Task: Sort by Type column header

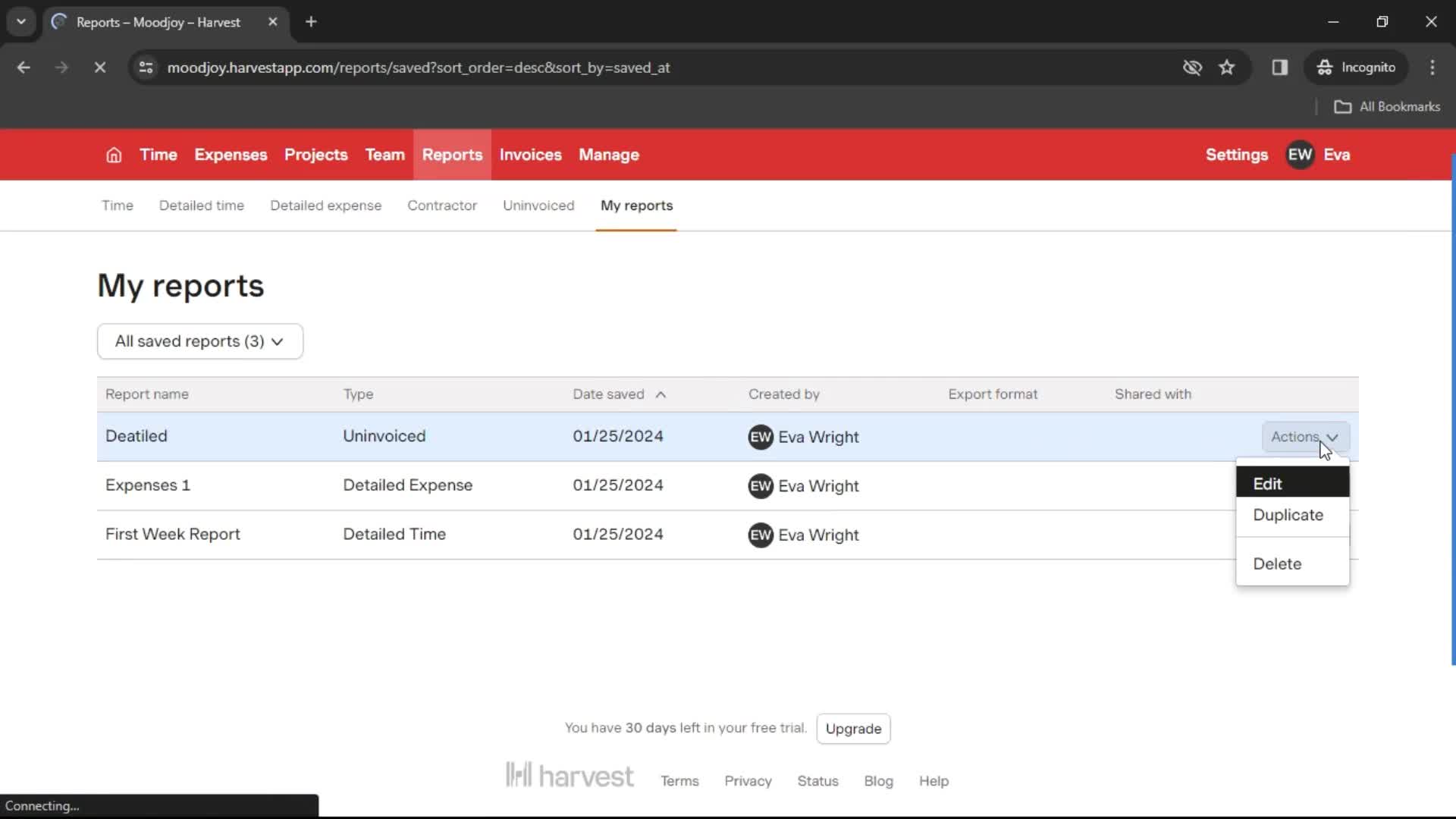Action: click(358, 394)
